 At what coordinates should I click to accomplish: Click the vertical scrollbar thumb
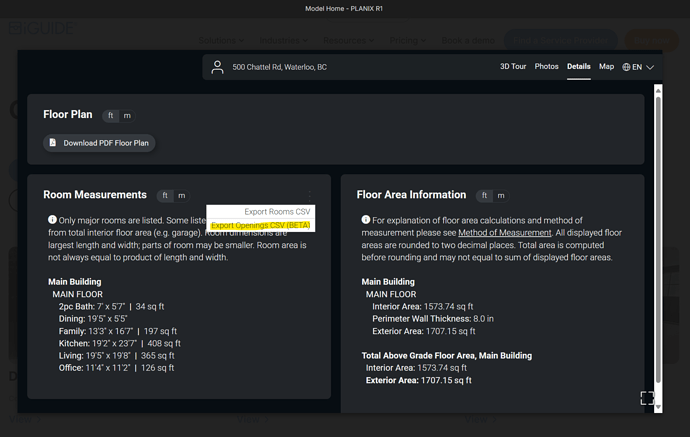click(x=658, y=240)
